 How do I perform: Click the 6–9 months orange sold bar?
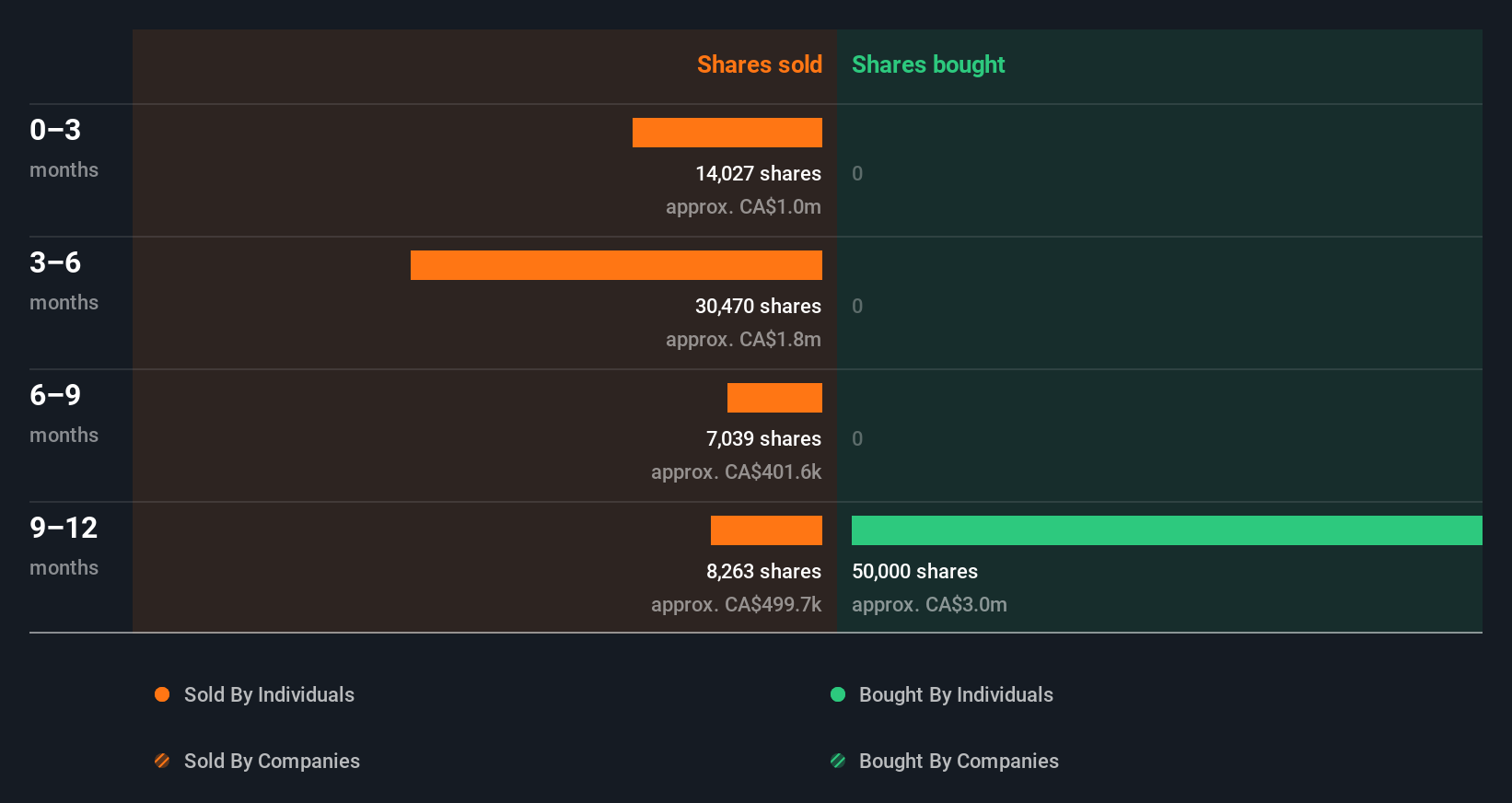click(774, 398)
